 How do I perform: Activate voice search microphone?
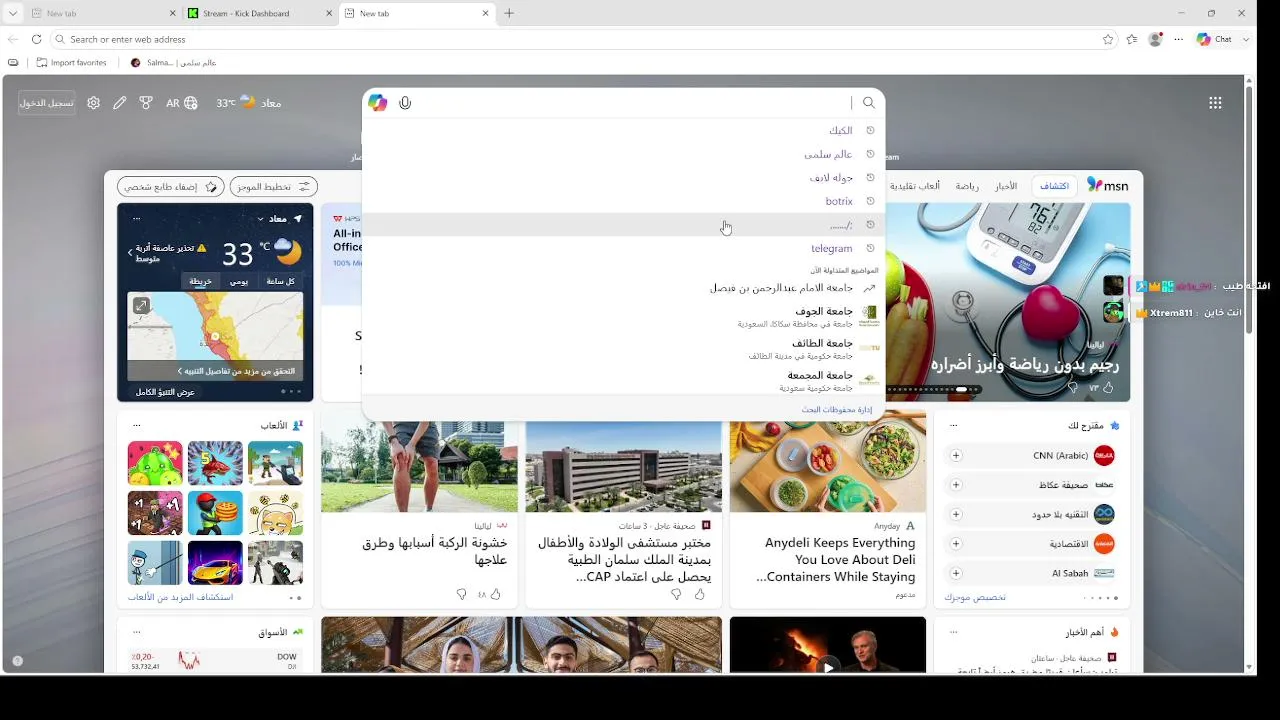(405, 102)
